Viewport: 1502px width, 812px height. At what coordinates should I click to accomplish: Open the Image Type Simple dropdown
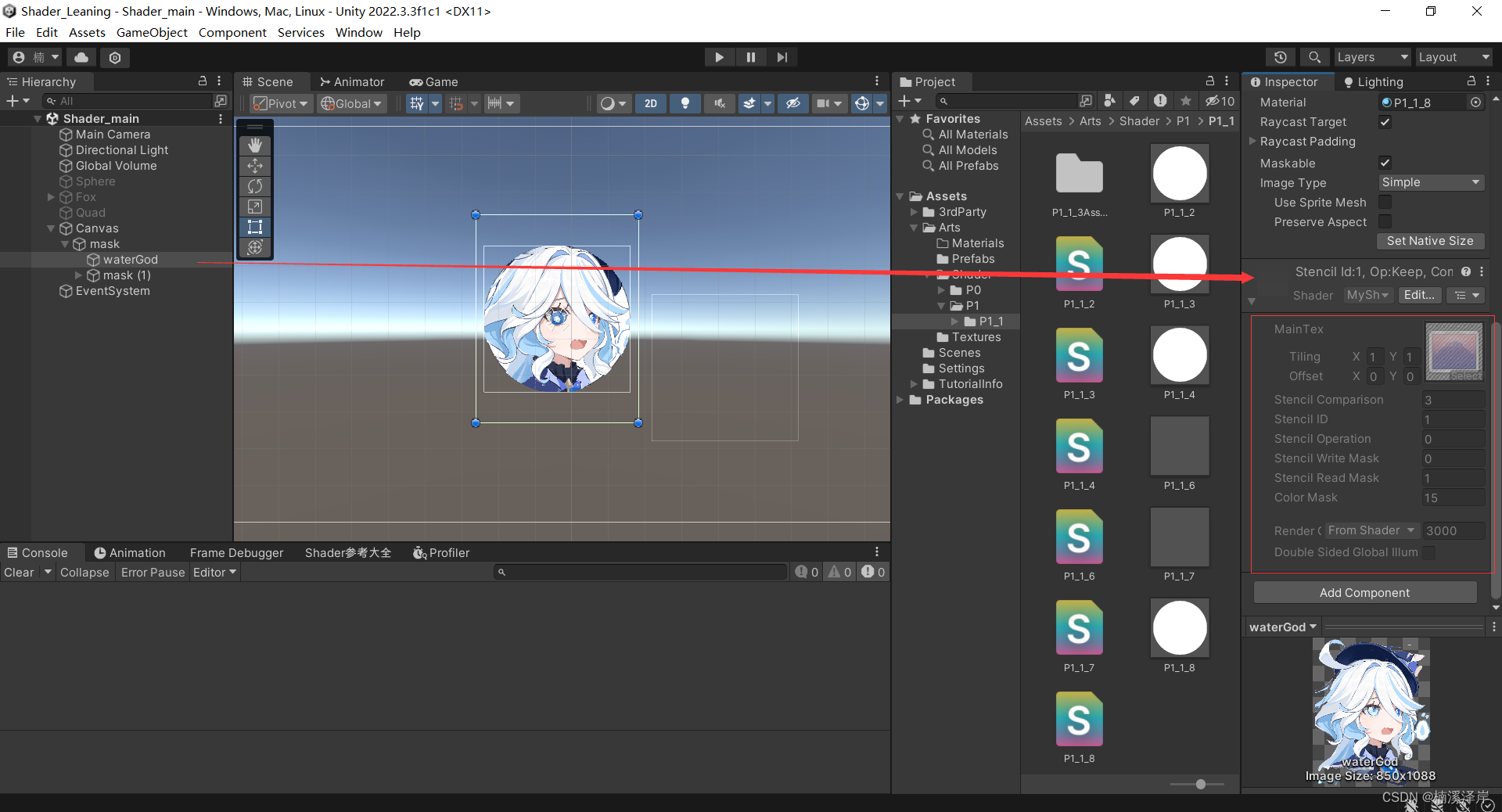pos(1431,182)
